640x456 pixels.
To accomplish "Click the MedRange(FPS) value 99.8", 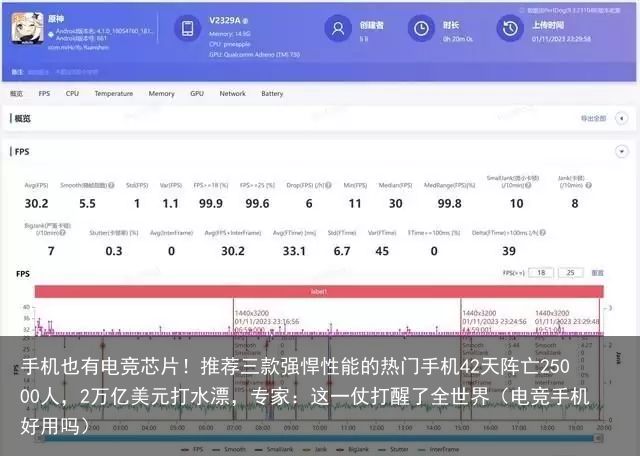I will (x=449, y=204).
